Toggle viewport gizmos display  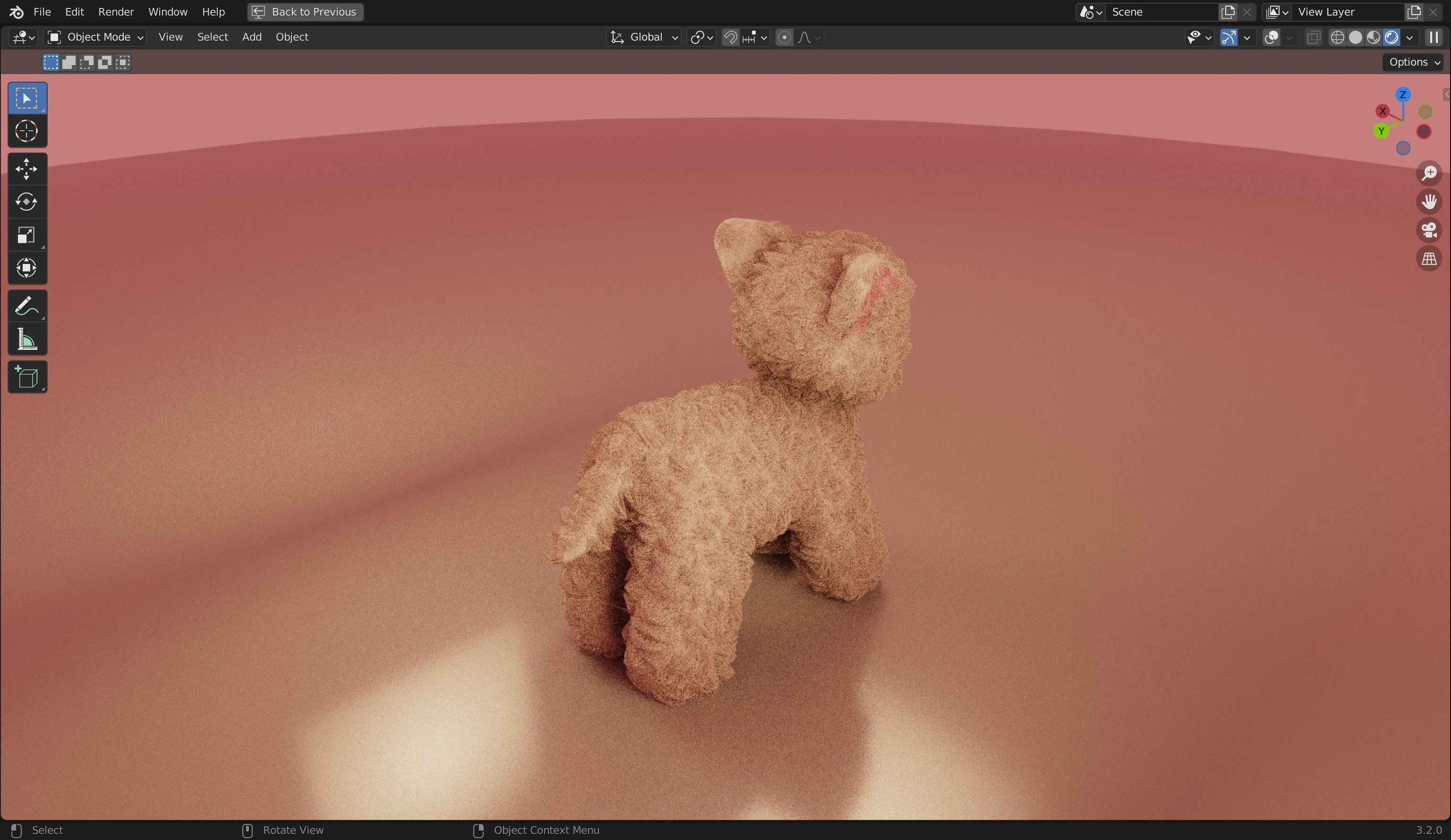tap(1229, 37)
